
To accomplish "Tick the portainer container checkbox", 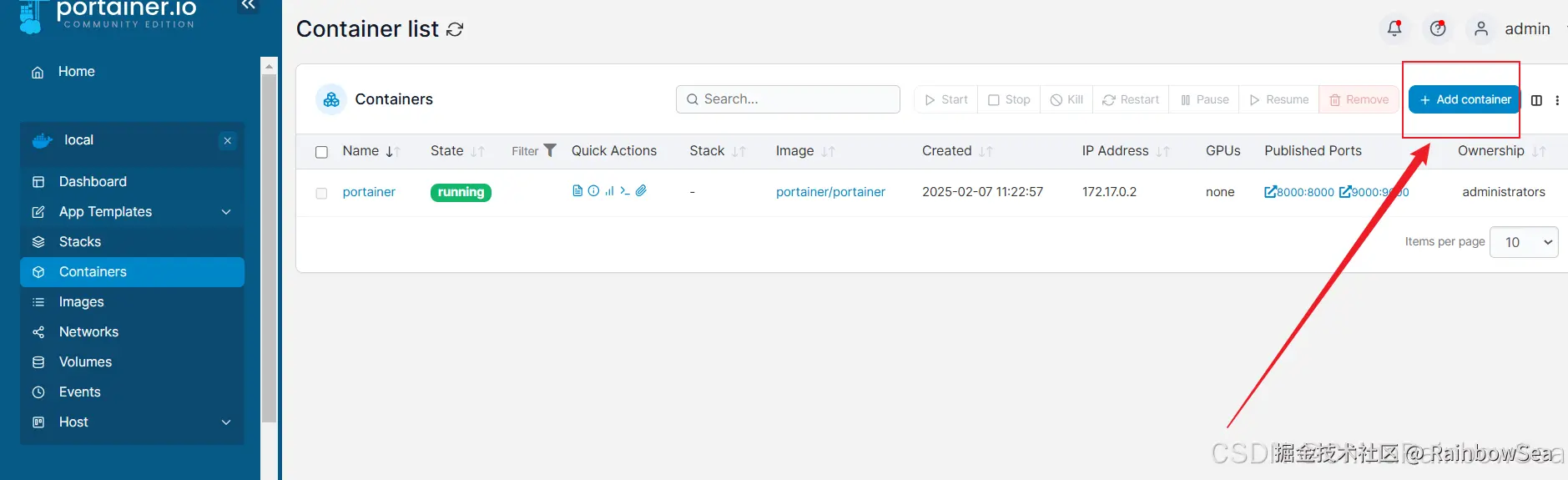I will click(321, 193).
